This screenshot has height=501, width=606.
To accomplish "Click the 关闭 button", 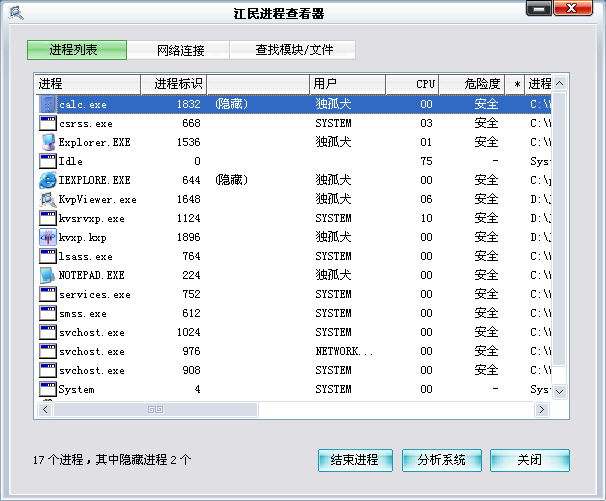I will [x=530, y=460].
